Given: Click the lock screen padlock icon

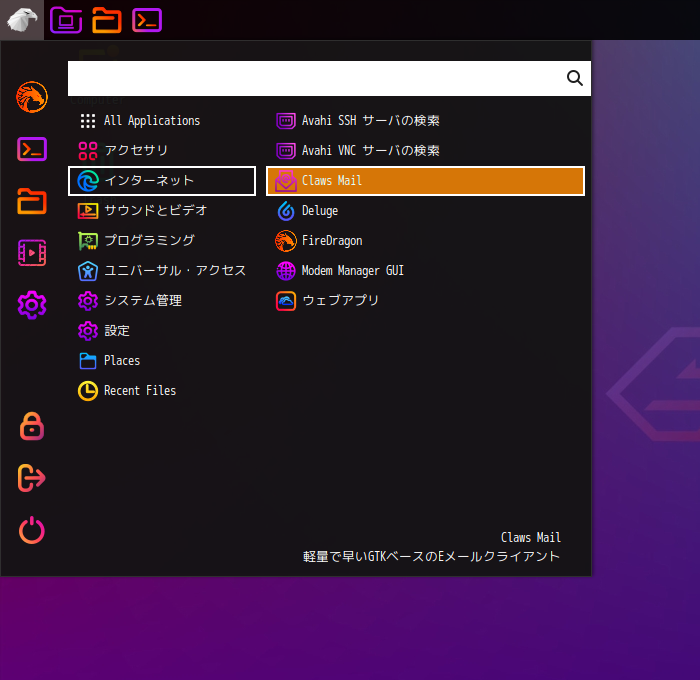Looking at the screenshot, I should pos(32,426).
